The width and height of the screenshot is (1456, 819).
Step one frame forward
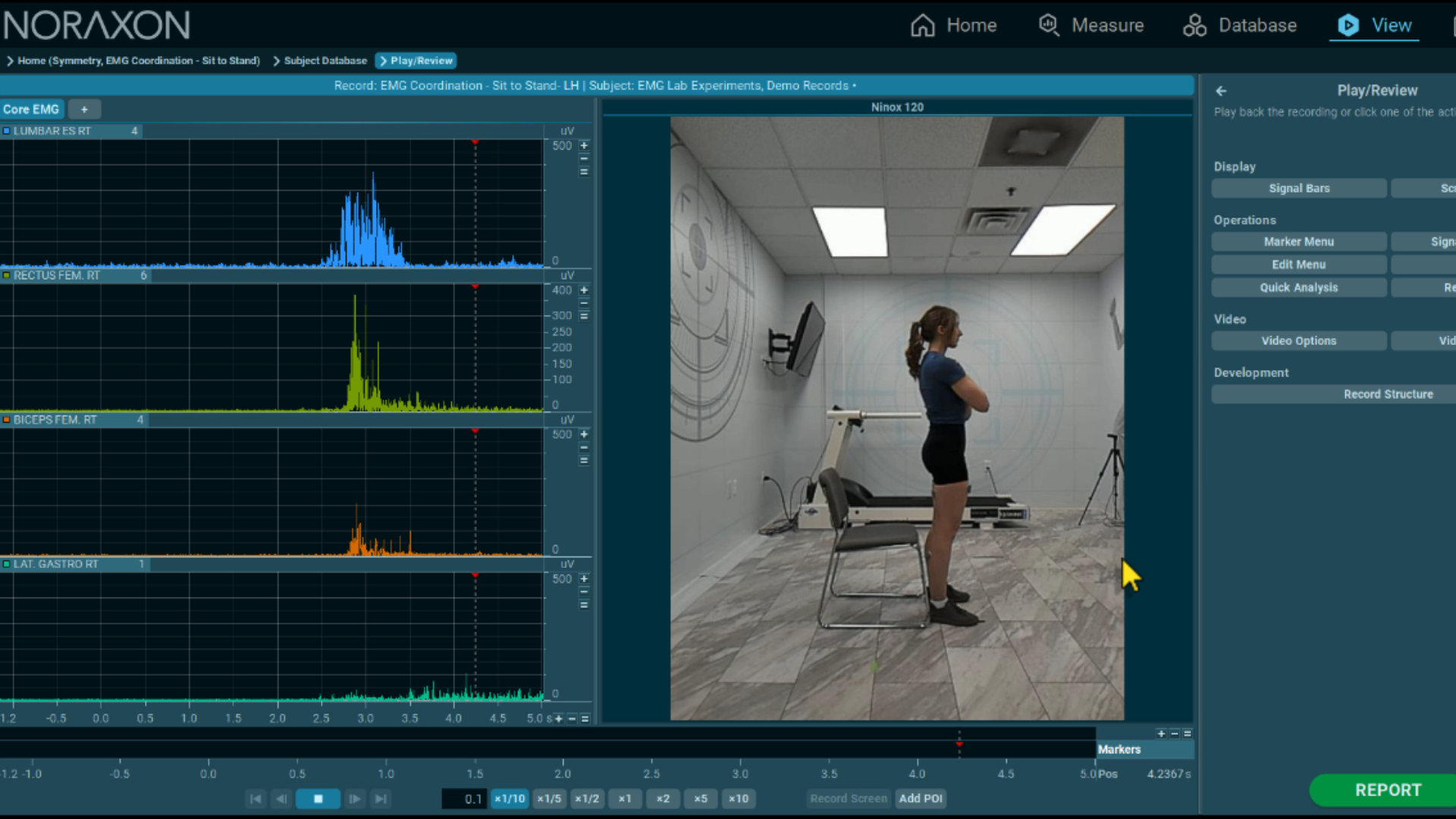coord(354,799)
